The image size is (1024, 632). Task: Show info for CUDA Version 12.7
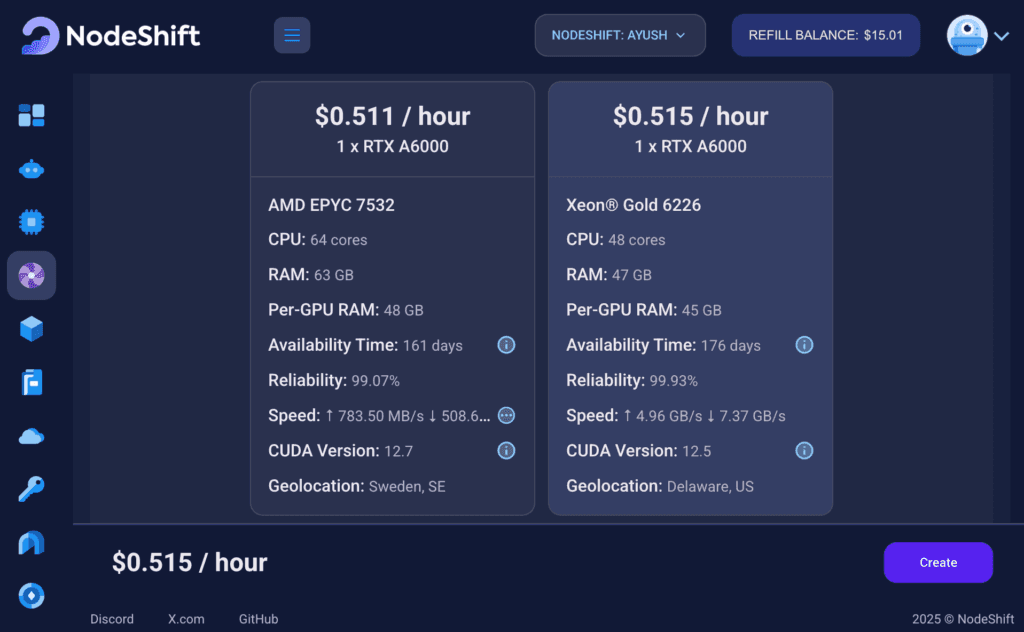tap(506, 450)
